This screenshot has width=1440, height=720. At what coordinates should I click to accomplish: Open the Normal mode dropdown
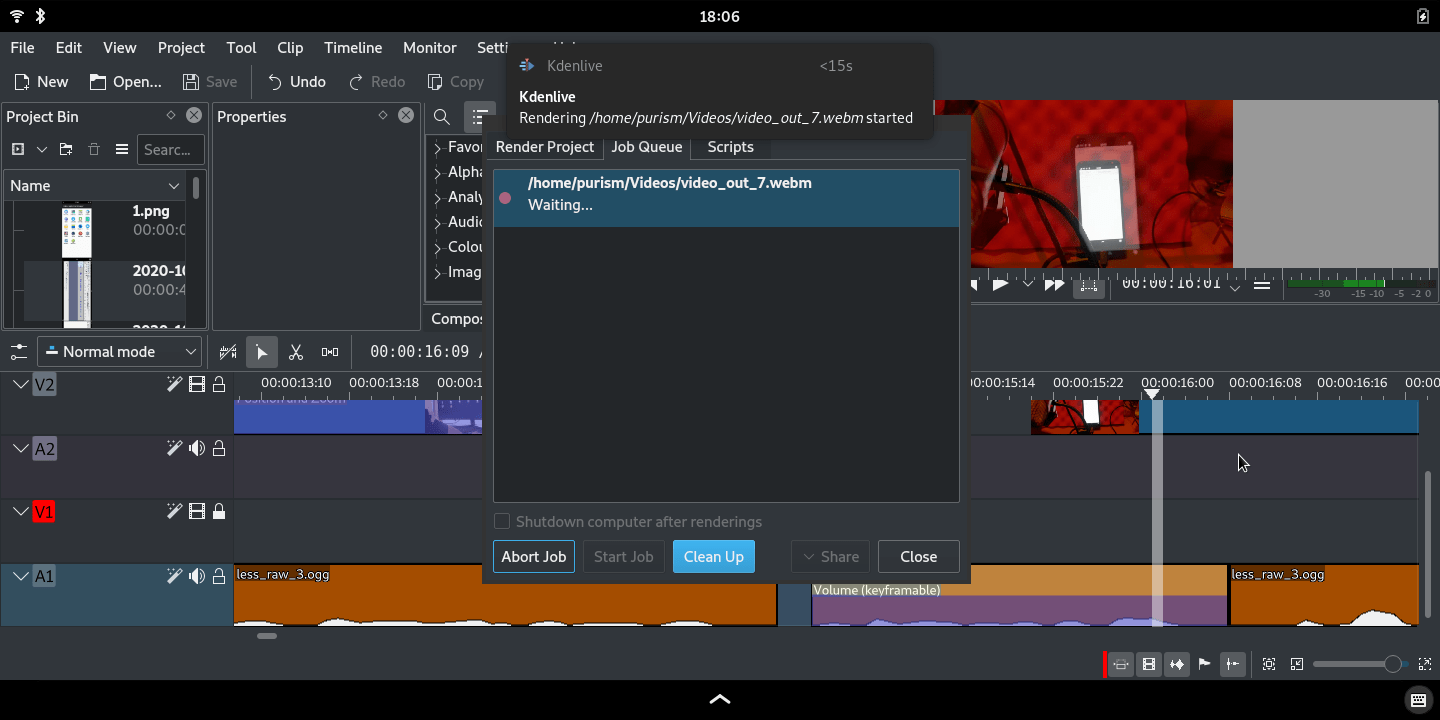(120, 352)
